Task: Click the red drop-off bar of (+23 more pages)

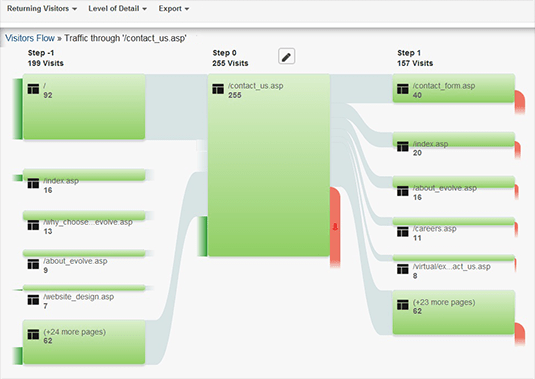Action: (x=520, y=334)
